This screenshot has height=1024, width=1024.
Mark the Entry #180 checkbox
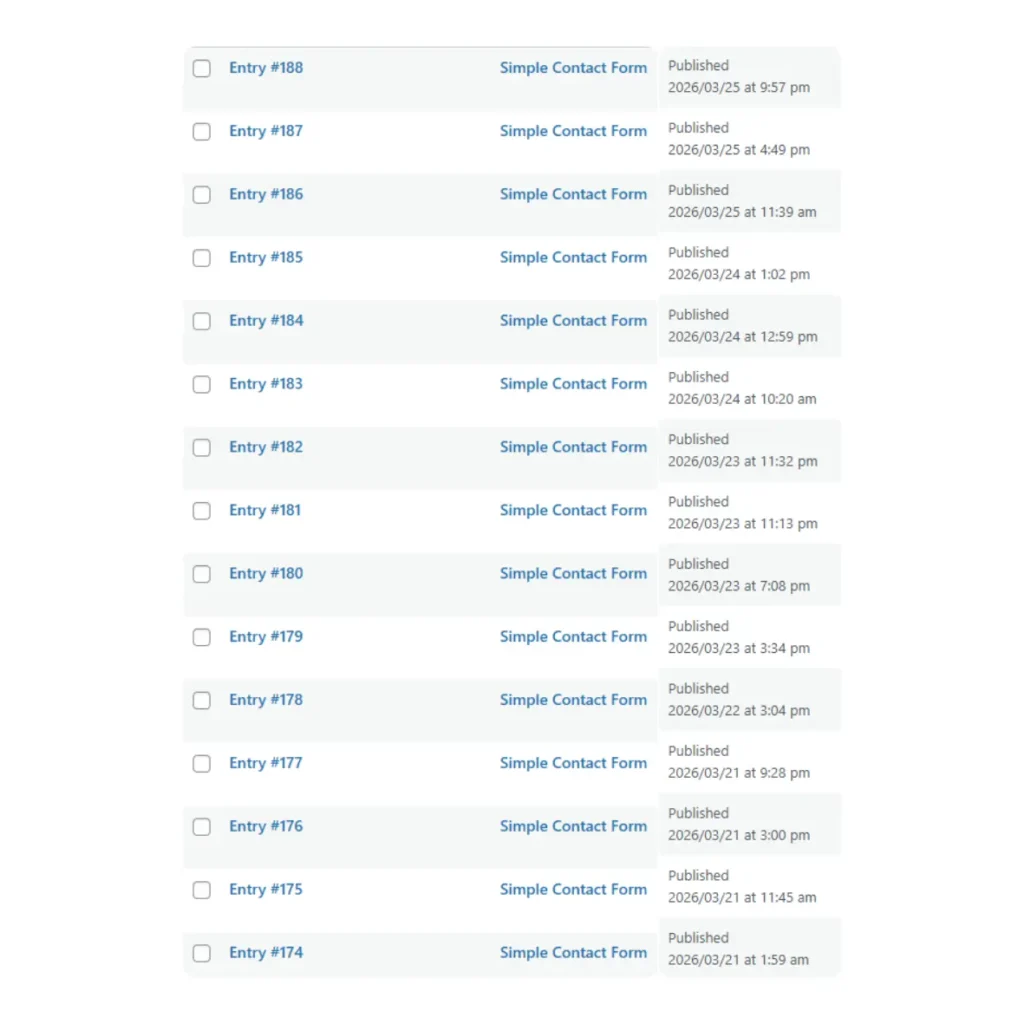point(202,574)
